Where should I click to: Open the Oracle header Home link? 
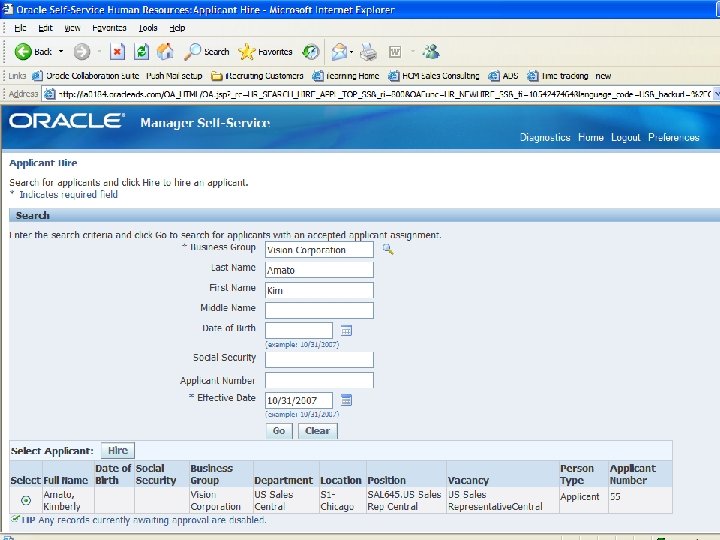591,137
